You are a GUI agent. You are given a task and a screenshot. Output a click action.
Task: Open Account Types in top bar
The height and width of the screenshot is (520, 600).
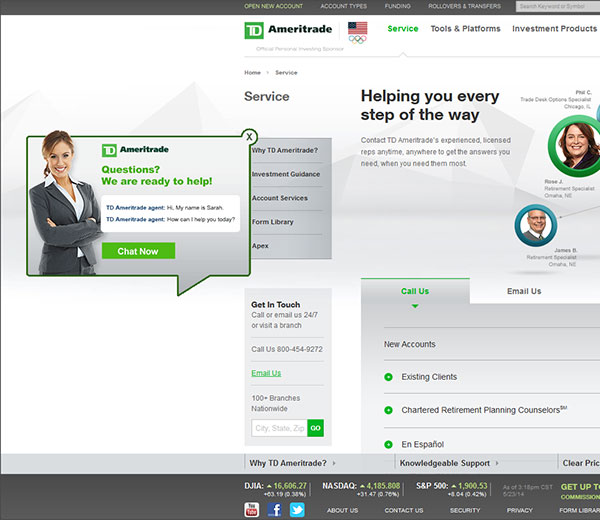tap(344, 6)
